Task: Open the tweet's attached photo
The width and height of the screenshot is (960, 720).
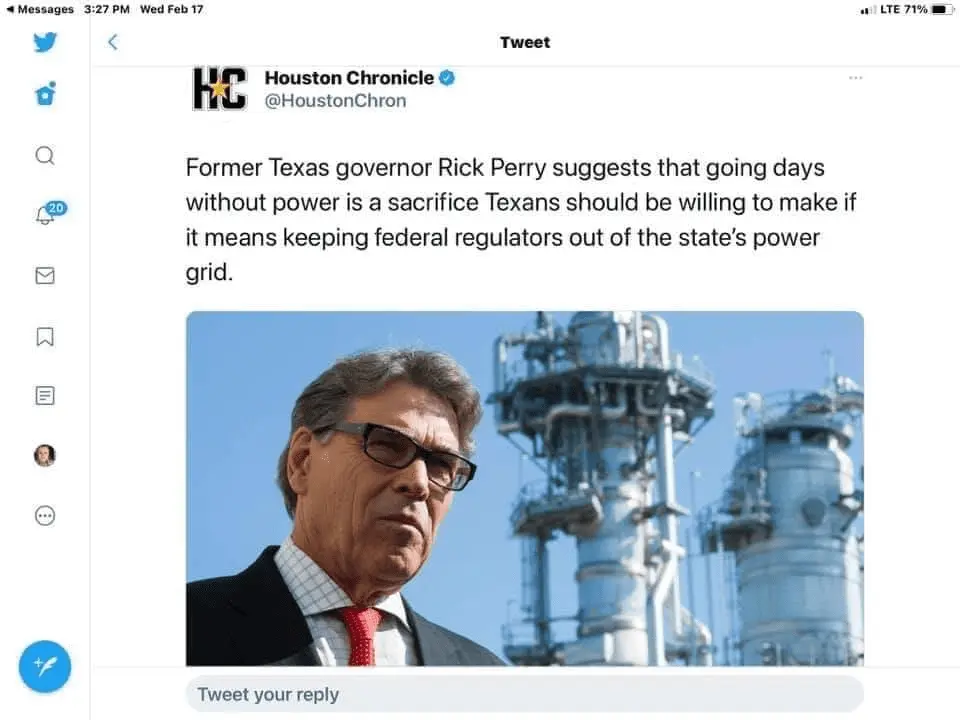Action: [525, 488]
